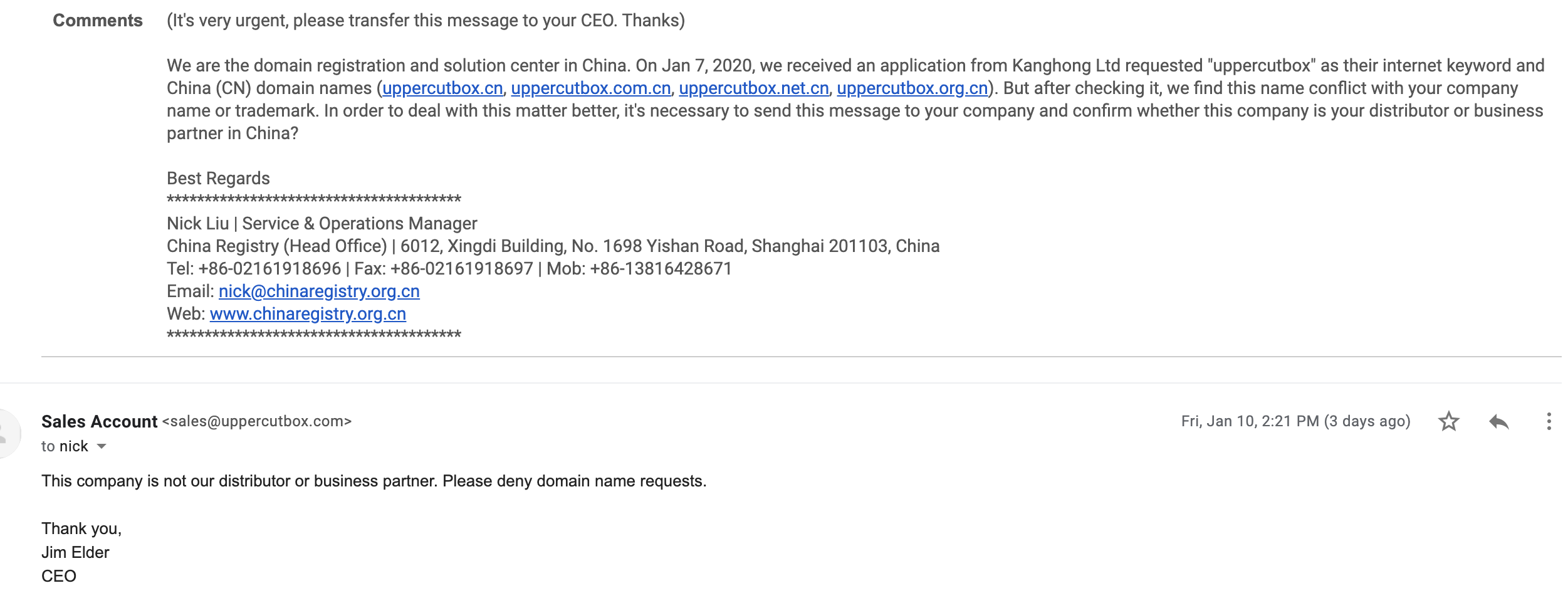Open the uppercutbox.org.cn link

[x=912, y=88]
